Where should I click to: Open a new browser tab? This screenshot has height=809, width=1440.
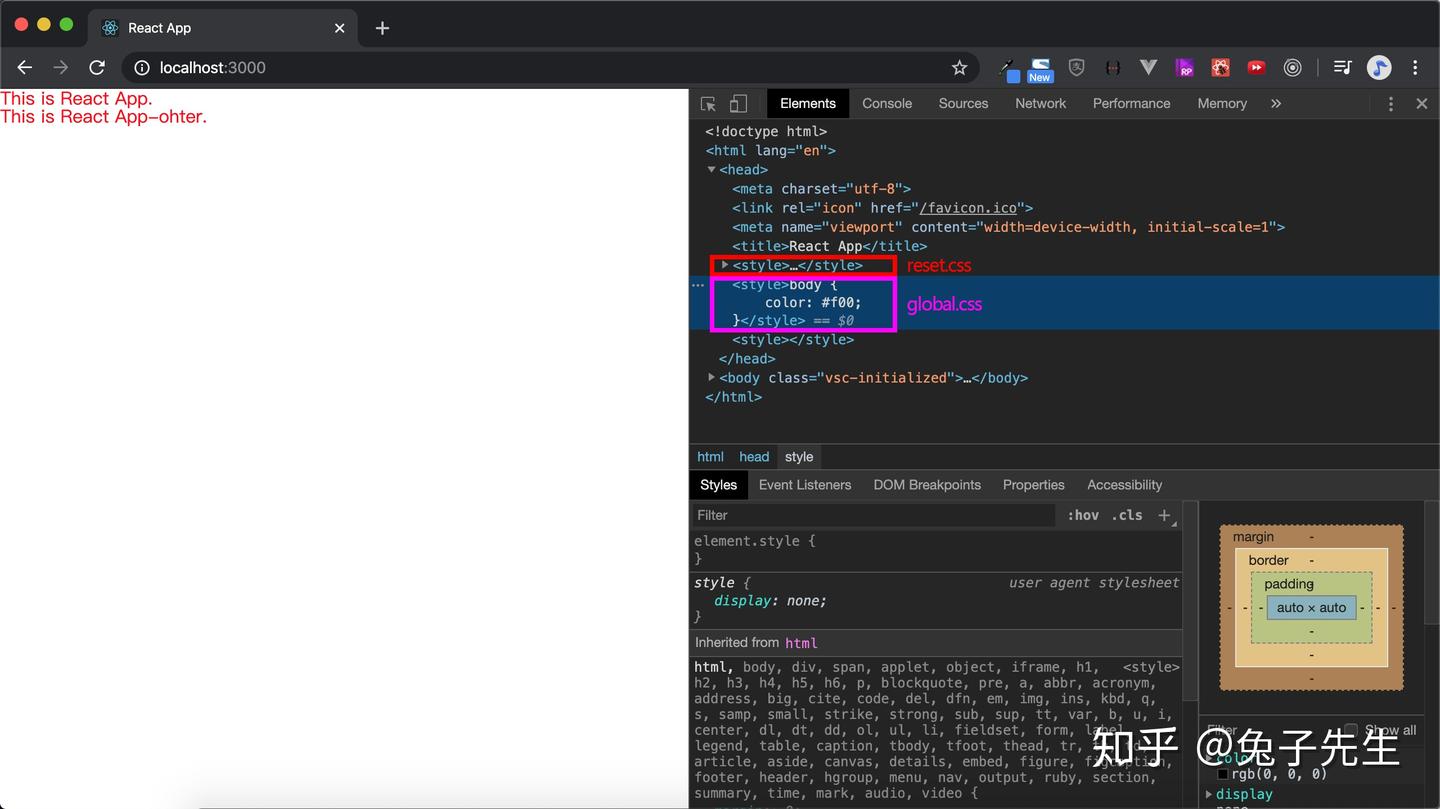382,28
